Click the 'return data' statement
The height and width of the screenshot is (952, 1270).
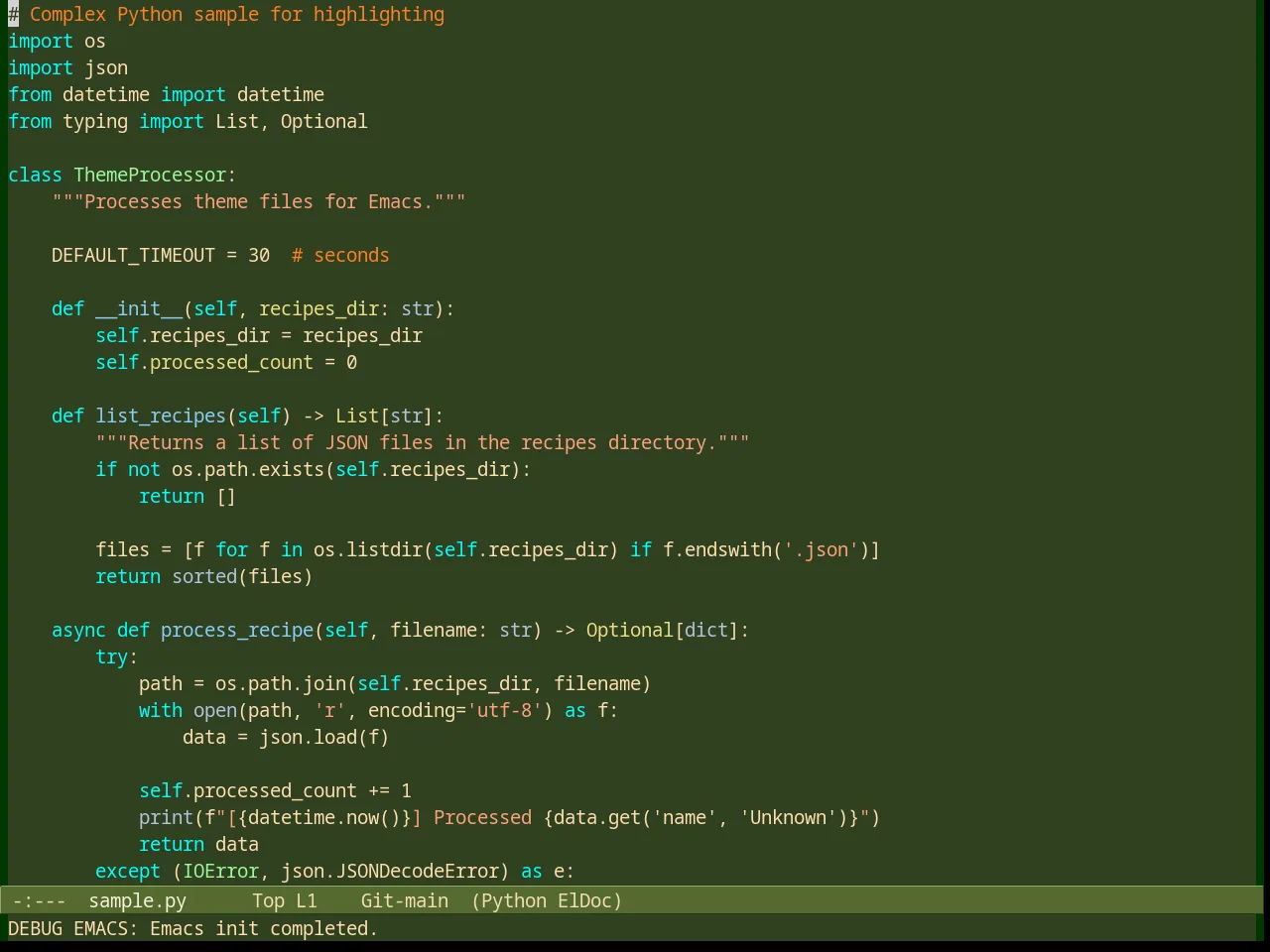(198, 844)
